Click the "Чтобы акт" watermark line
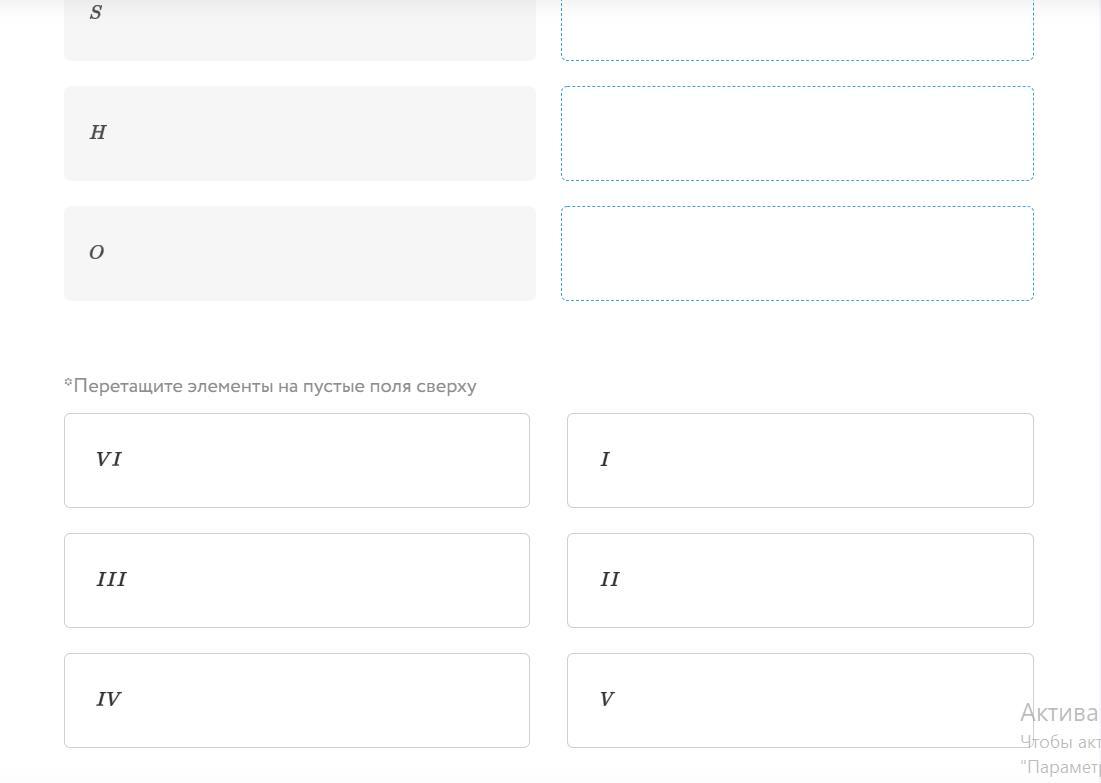Viewport: 1101px width, 783px height. 1060,742
